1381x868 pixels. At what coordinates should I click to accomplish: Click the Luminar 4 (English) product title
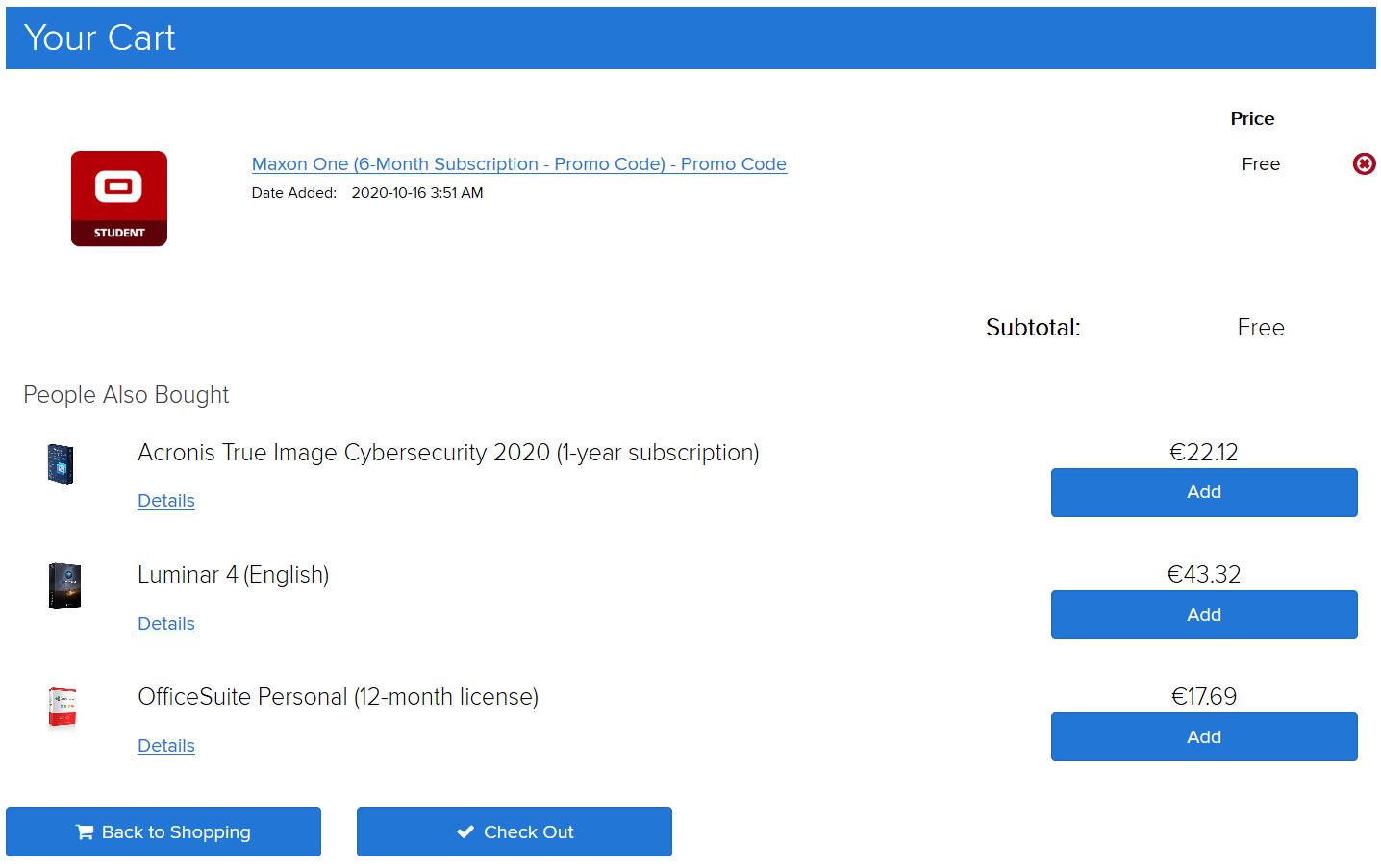click(x=234, y=575)
